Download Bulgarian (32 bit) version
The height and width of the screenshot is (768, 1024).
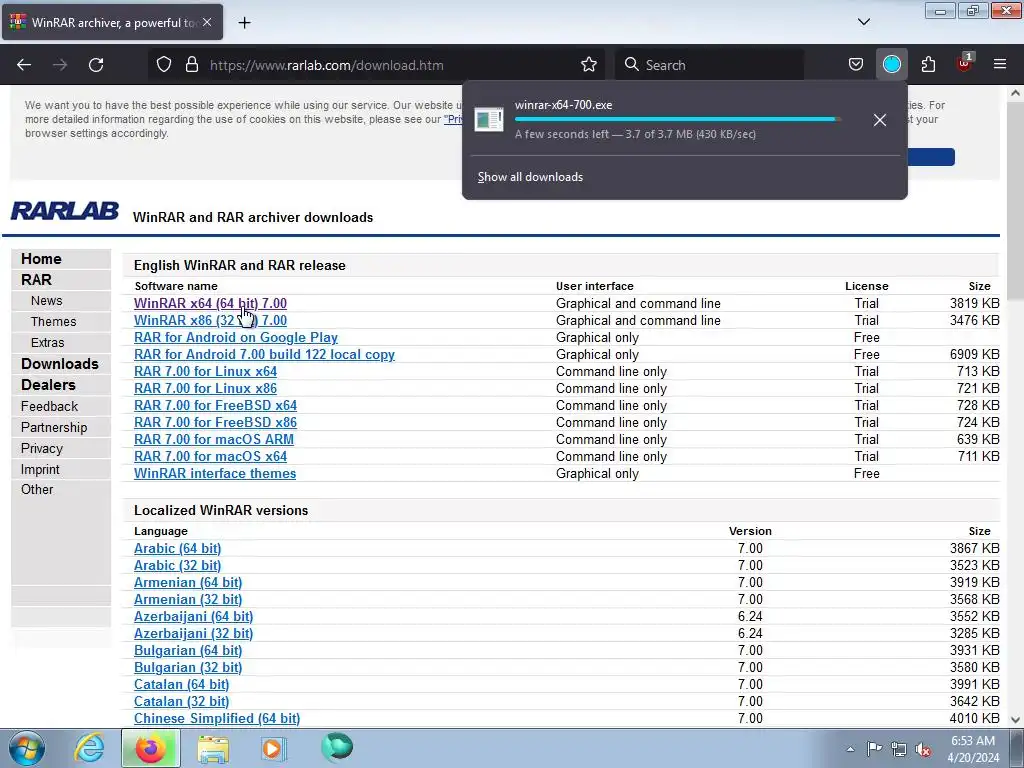pos(188,667)
